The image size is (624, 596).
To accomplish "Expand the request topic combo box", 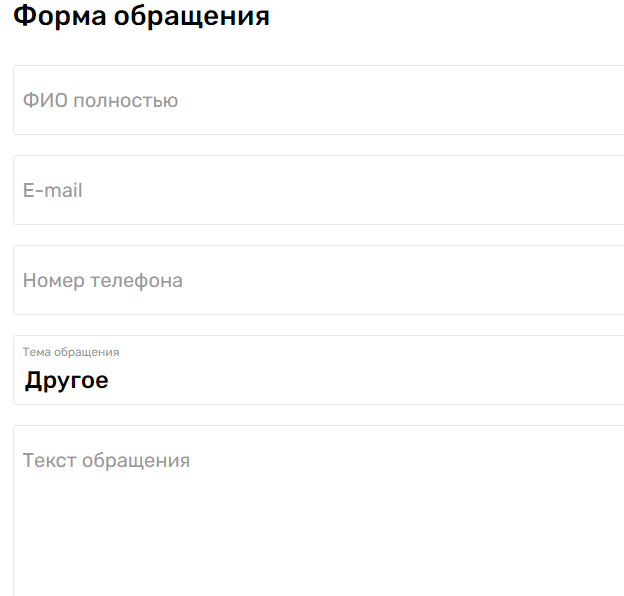I will coord(400,372).
